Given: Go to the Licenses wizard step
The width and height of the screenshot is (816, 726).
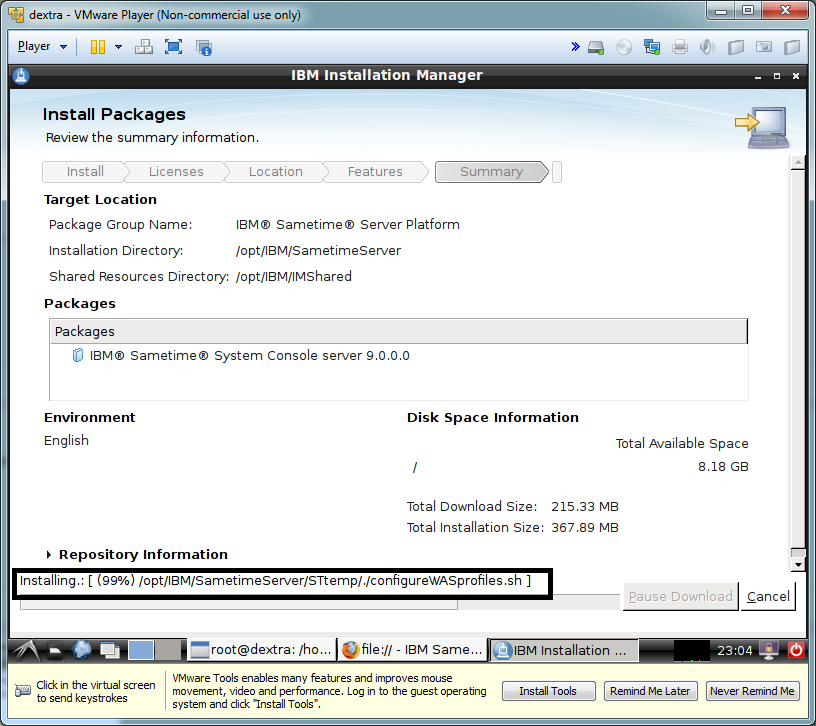Looking at the screenshot, I should pos(176,172).
